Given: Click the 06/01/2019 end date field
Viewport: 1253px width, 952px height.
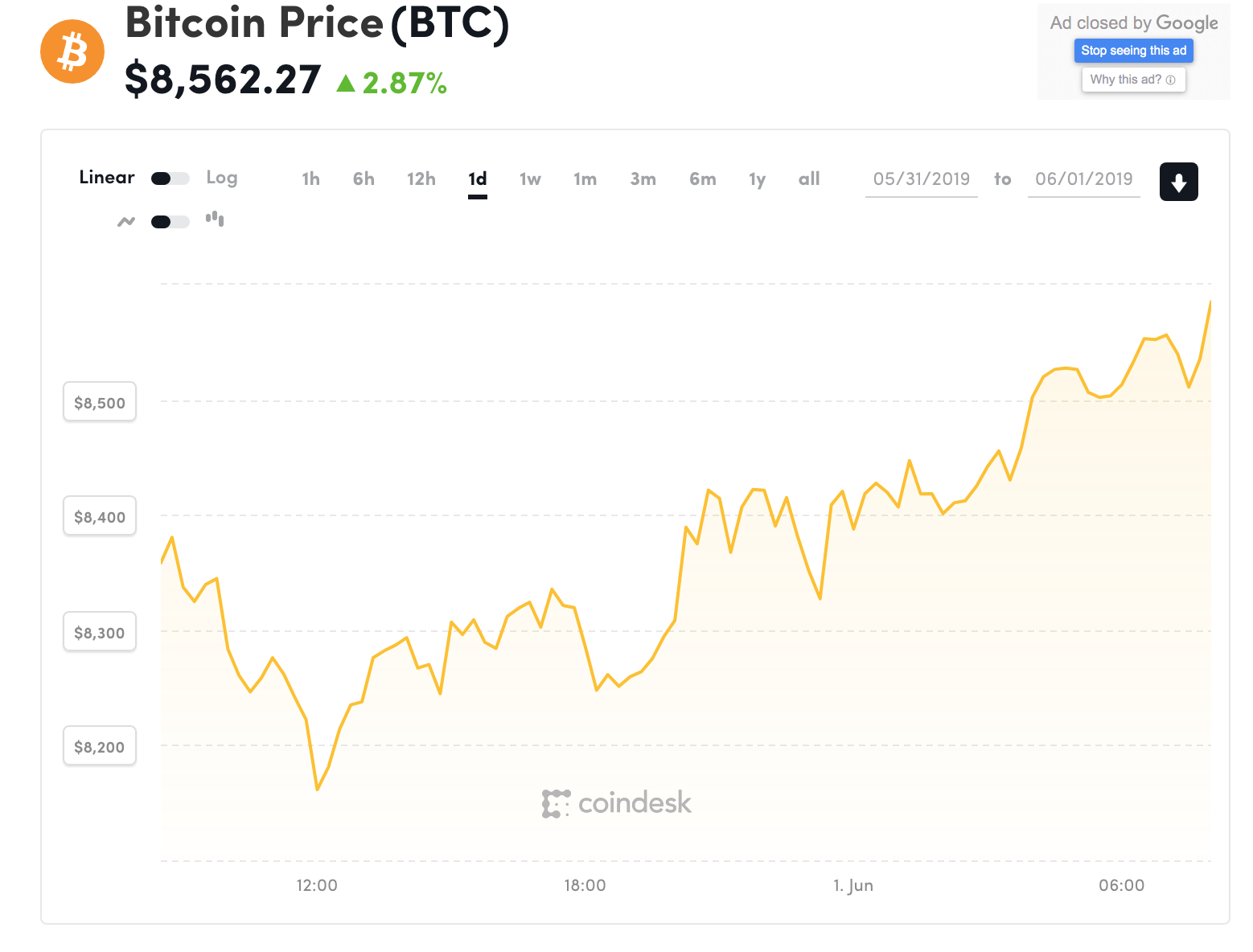Looking at the screenshot, I should tap(1083, 179).
